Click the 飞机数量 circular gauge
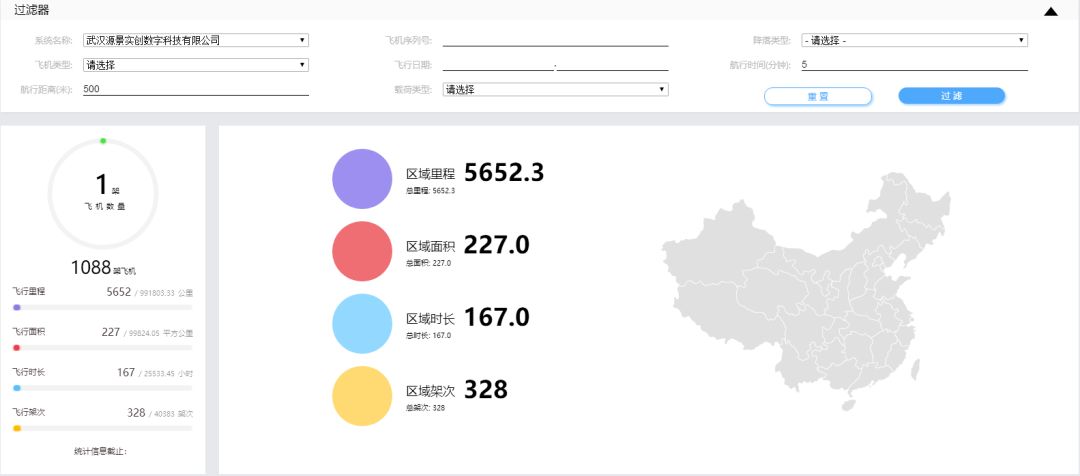 pyautogui.click(x=103, y=193)
